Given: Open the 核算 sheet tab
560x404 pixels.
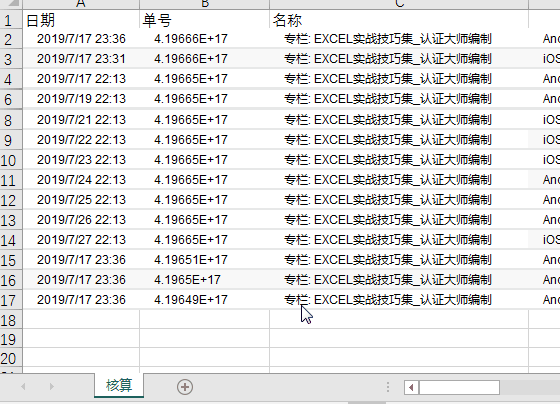Looking at the screenshot, I should click(x=119, y=385).
